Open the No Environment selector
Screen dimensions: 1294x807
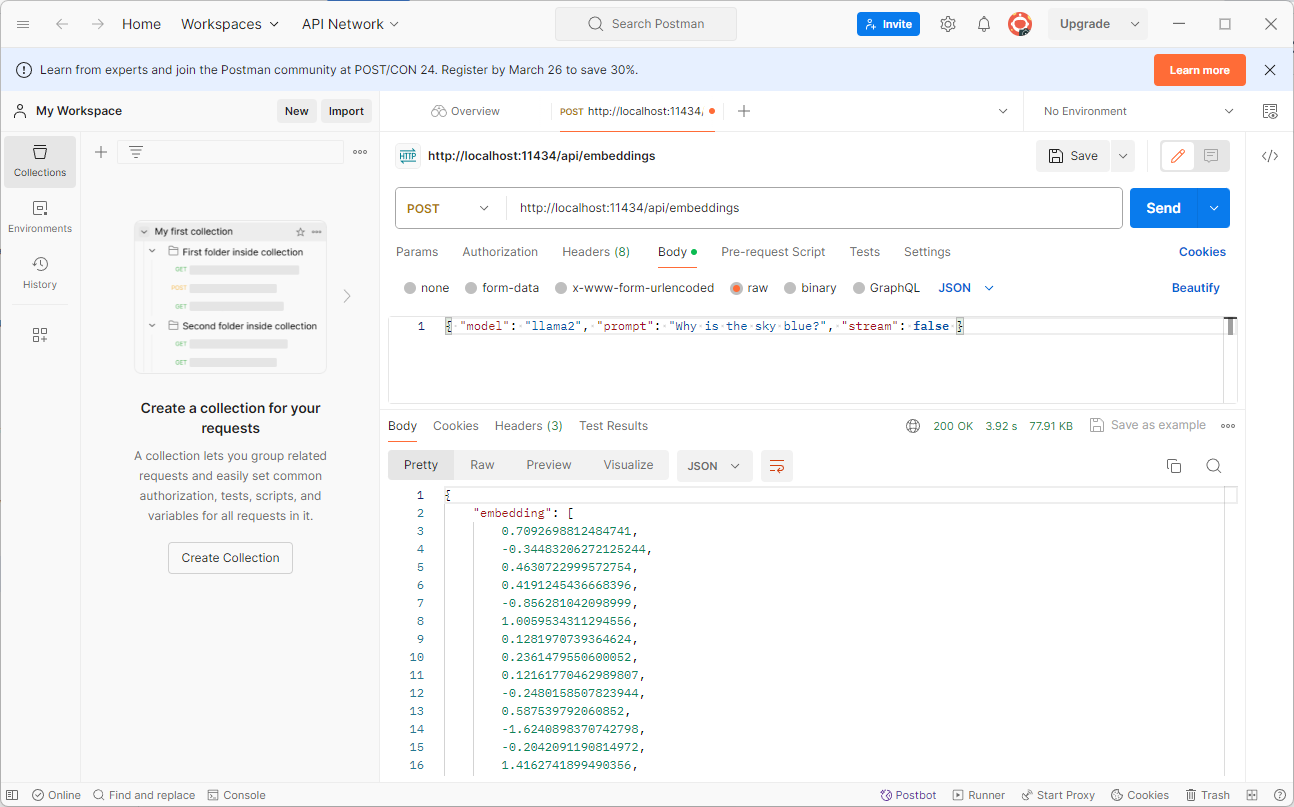pos(1138,111)
